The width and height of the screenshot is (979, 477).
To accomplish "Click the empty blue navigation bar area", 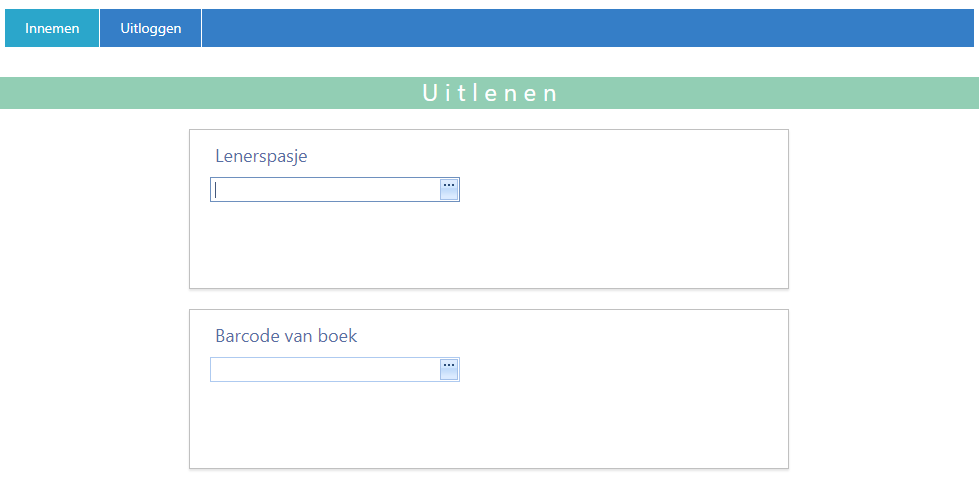I will click(x=590, y=28).
